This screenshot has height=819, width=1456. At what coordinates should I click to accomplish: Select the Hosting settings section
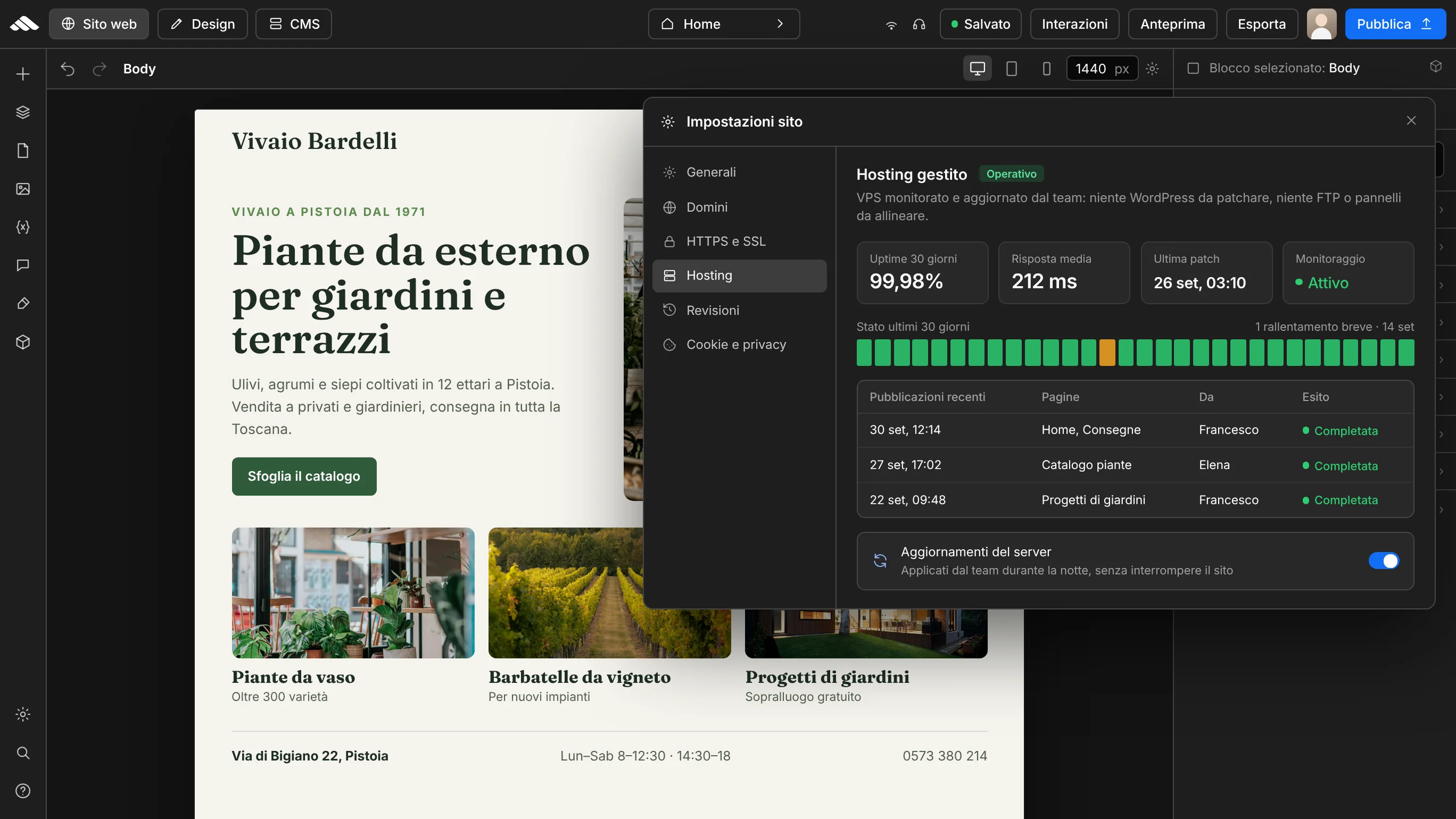click(739, 275)
